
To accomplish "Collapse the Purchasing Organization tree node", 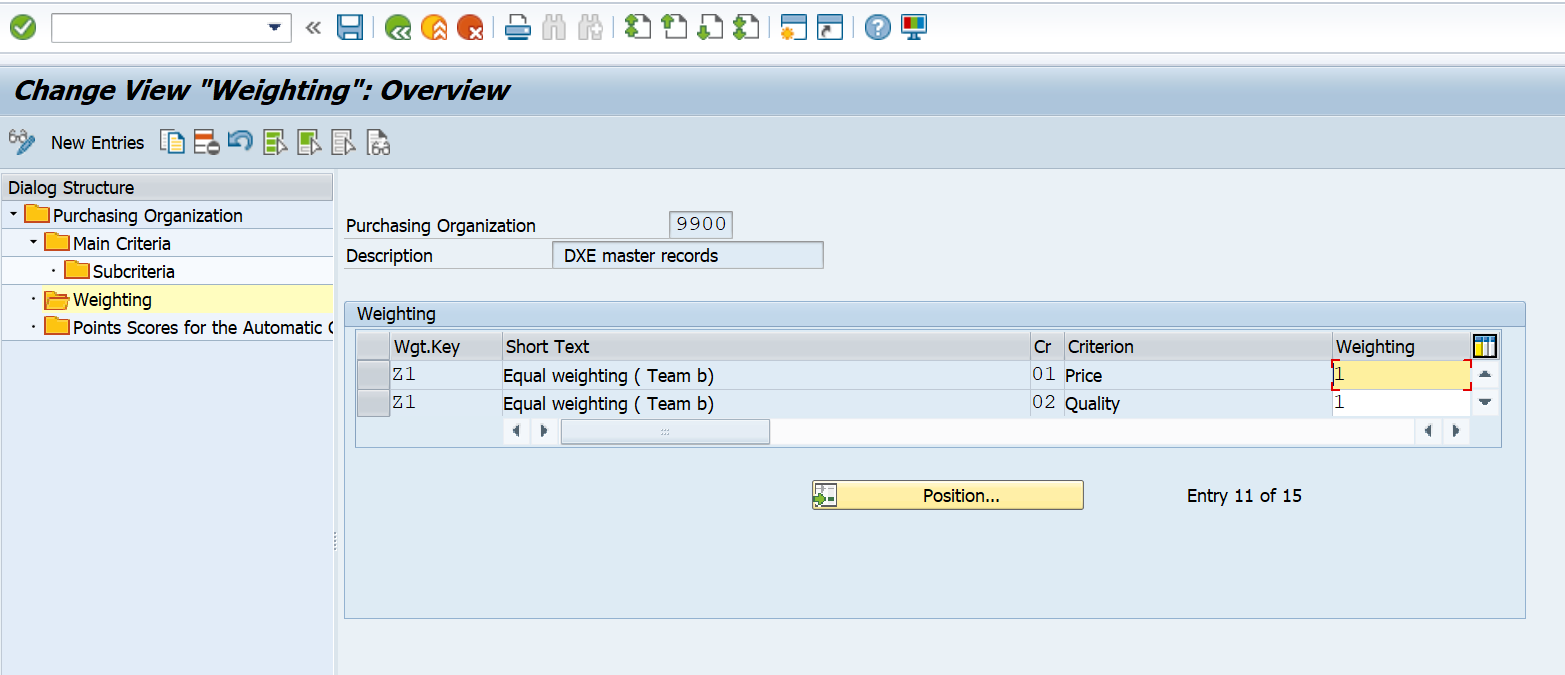I will (x=14, y=215).
